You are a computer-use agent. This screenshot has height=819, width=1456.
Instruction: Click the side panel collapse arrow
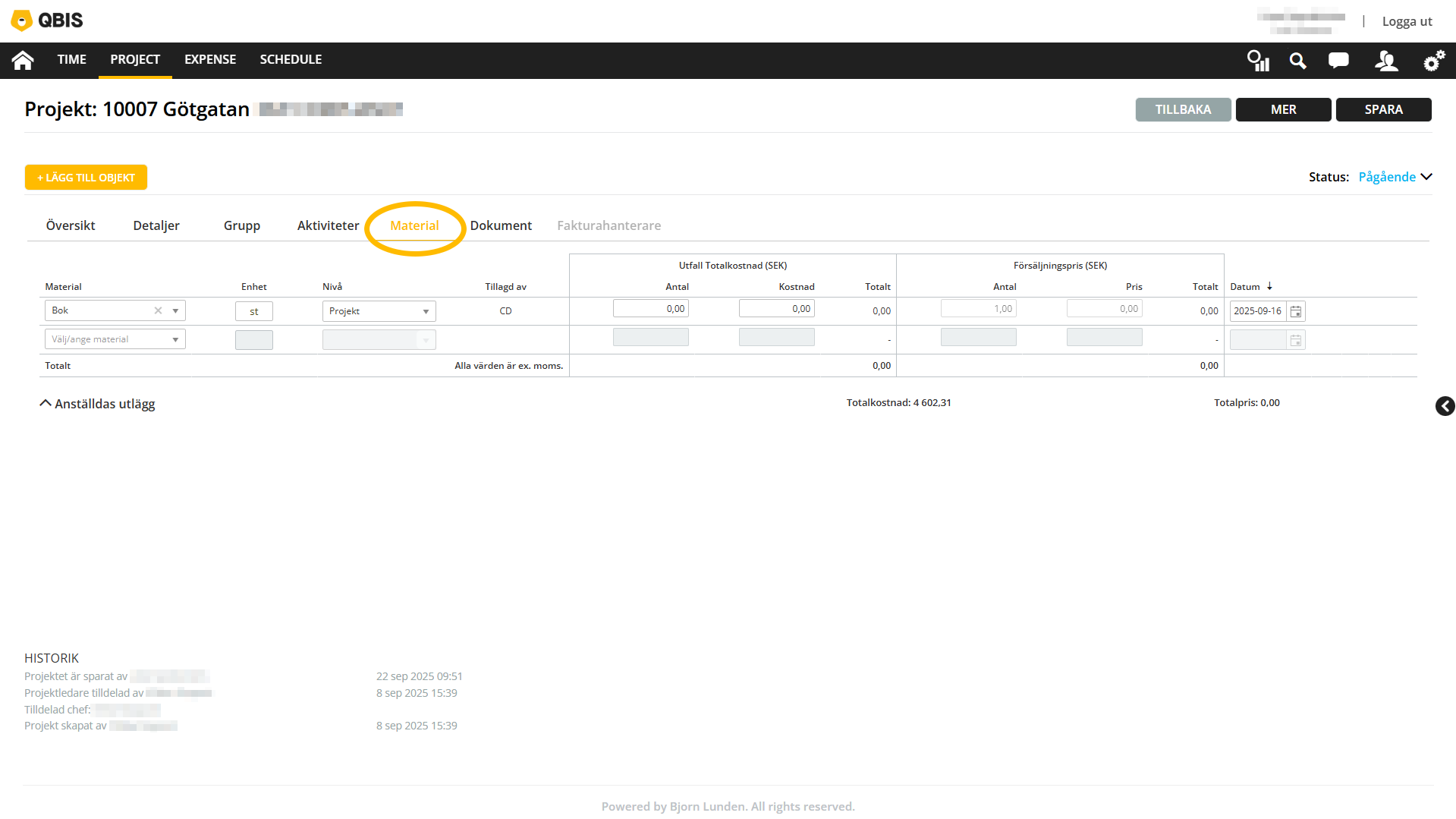click(1445, 406)
